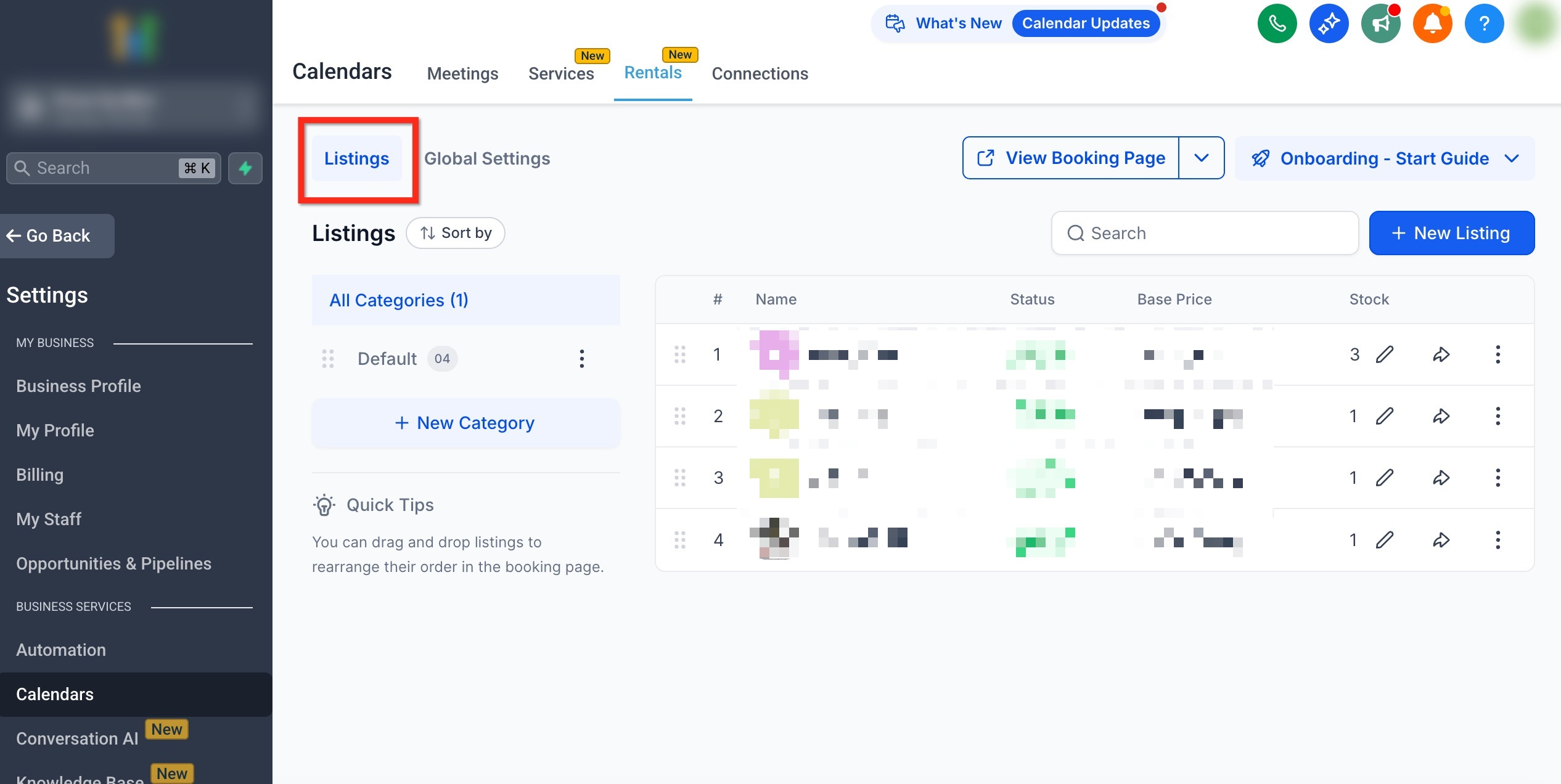Click the lightning bolt quick actions icon

(245, 168)
